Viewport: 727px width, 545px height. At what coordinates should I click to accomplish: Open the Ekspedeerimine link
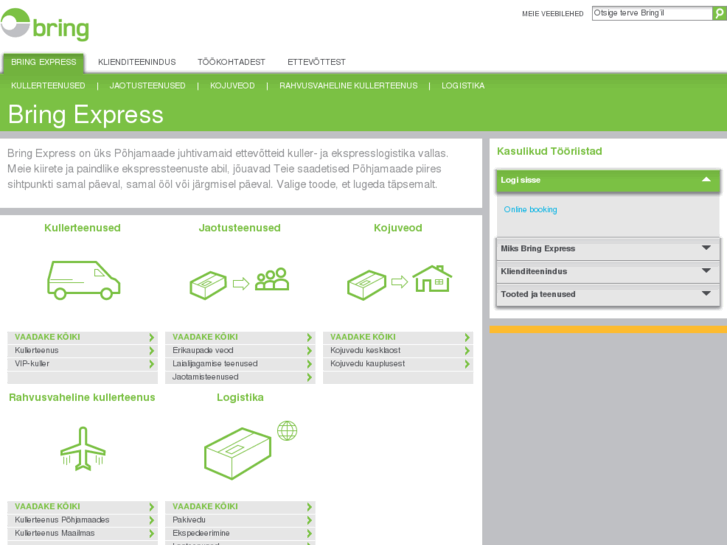(201, 533)
